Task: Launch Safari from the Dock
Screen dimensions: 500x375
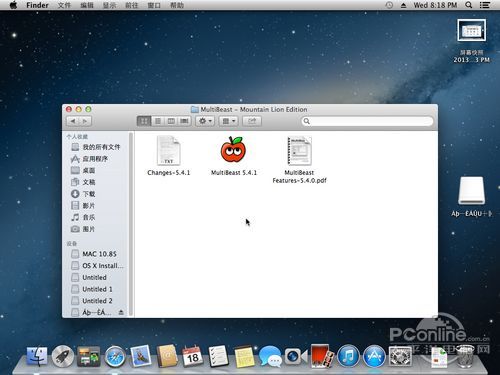Action: (115, 357)
